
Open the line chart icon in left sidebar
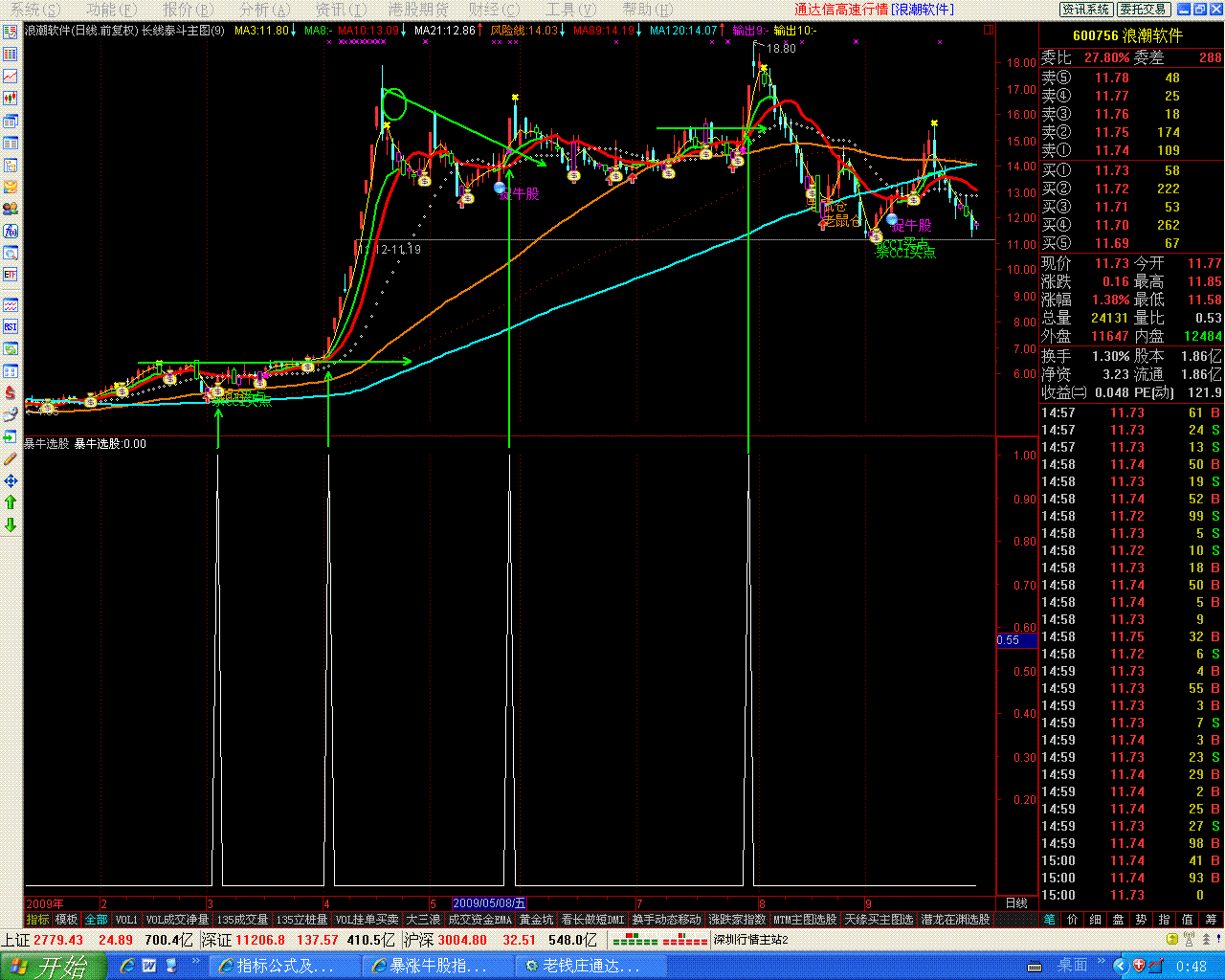[x=11, y=76]
